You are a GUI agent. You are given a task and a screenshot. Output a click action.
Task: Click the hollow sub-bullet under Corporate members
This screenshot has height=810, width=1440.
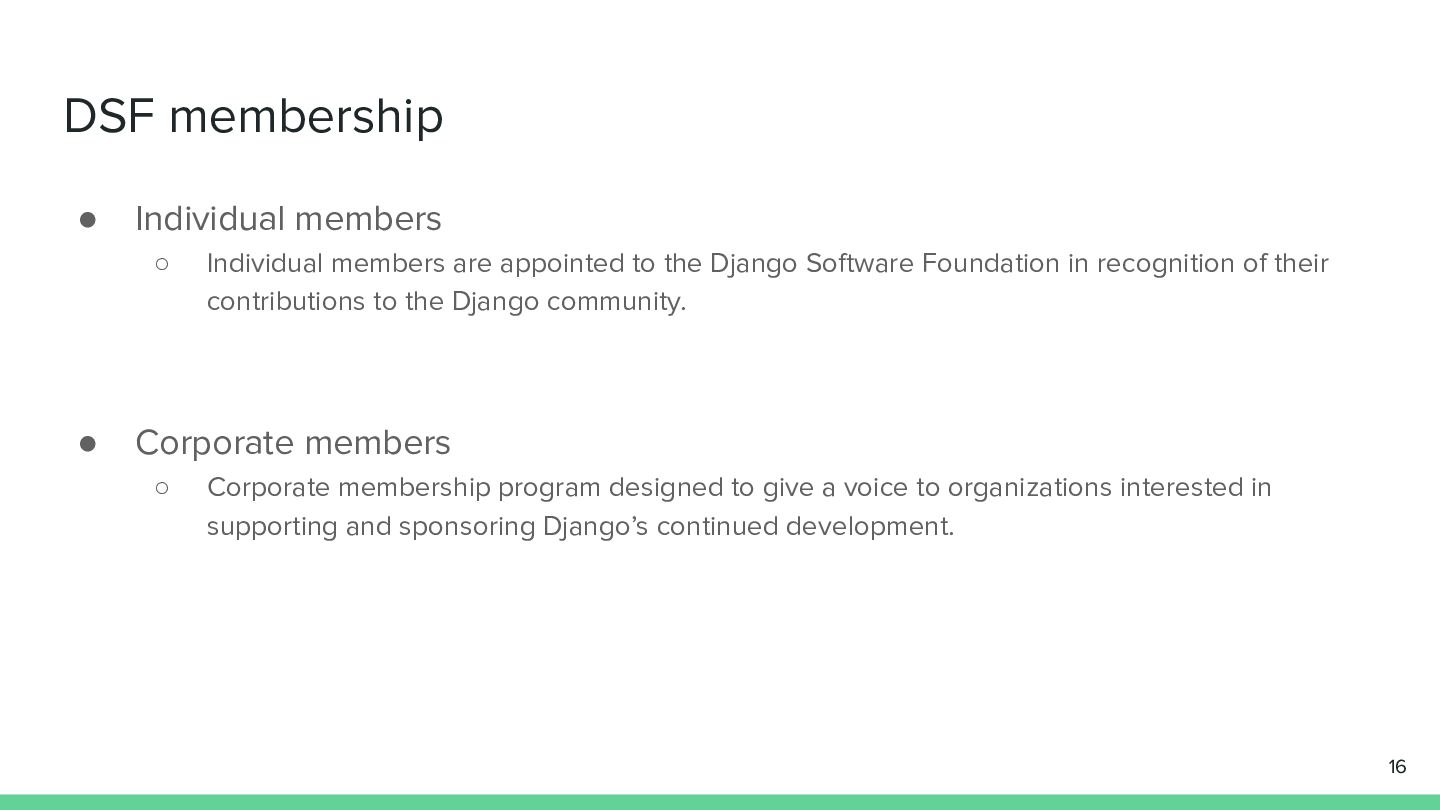point(161,488)
